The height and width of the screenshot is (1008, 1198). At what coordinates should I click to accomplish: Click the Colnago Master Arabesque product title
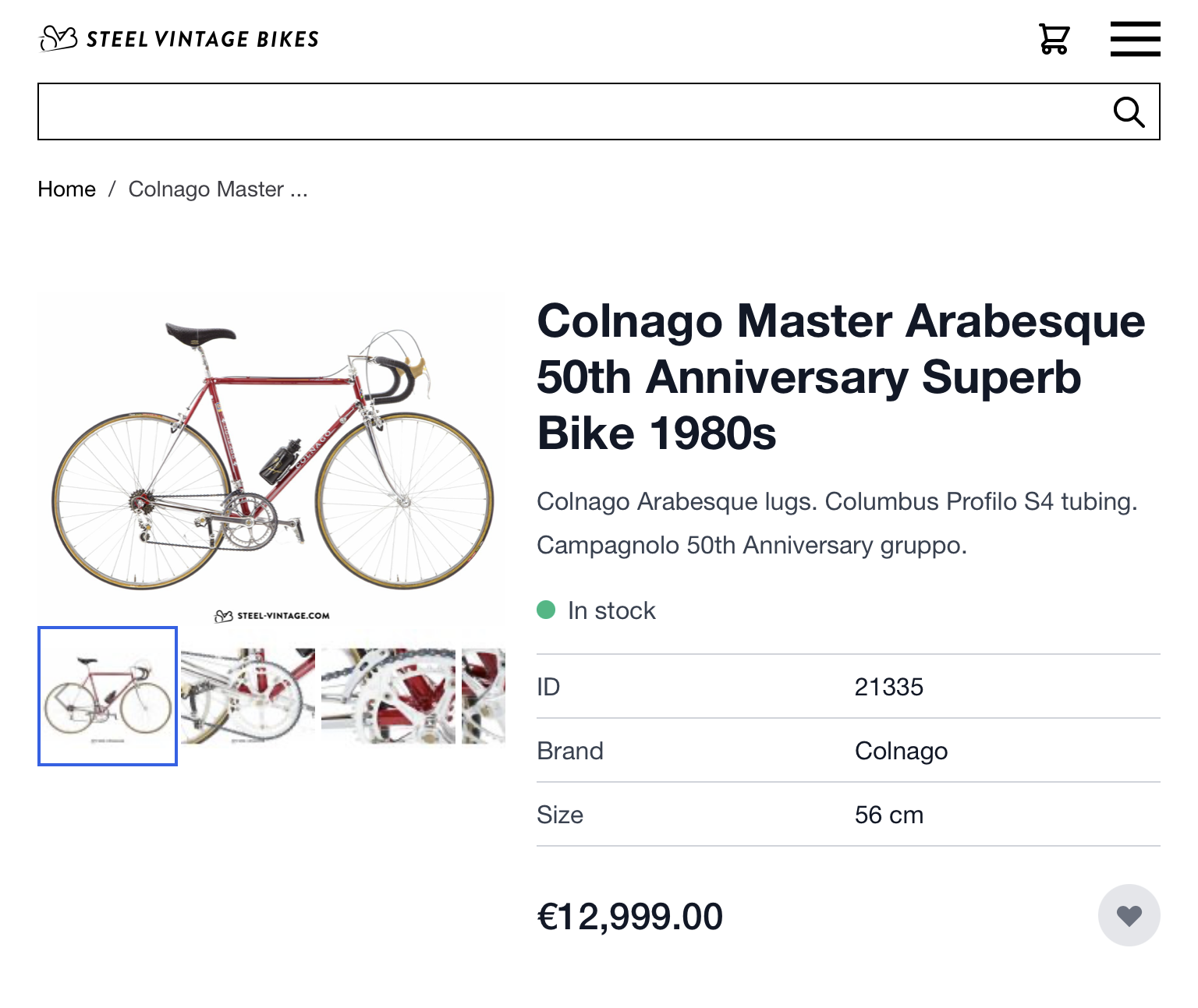click(x=841, y=377)
